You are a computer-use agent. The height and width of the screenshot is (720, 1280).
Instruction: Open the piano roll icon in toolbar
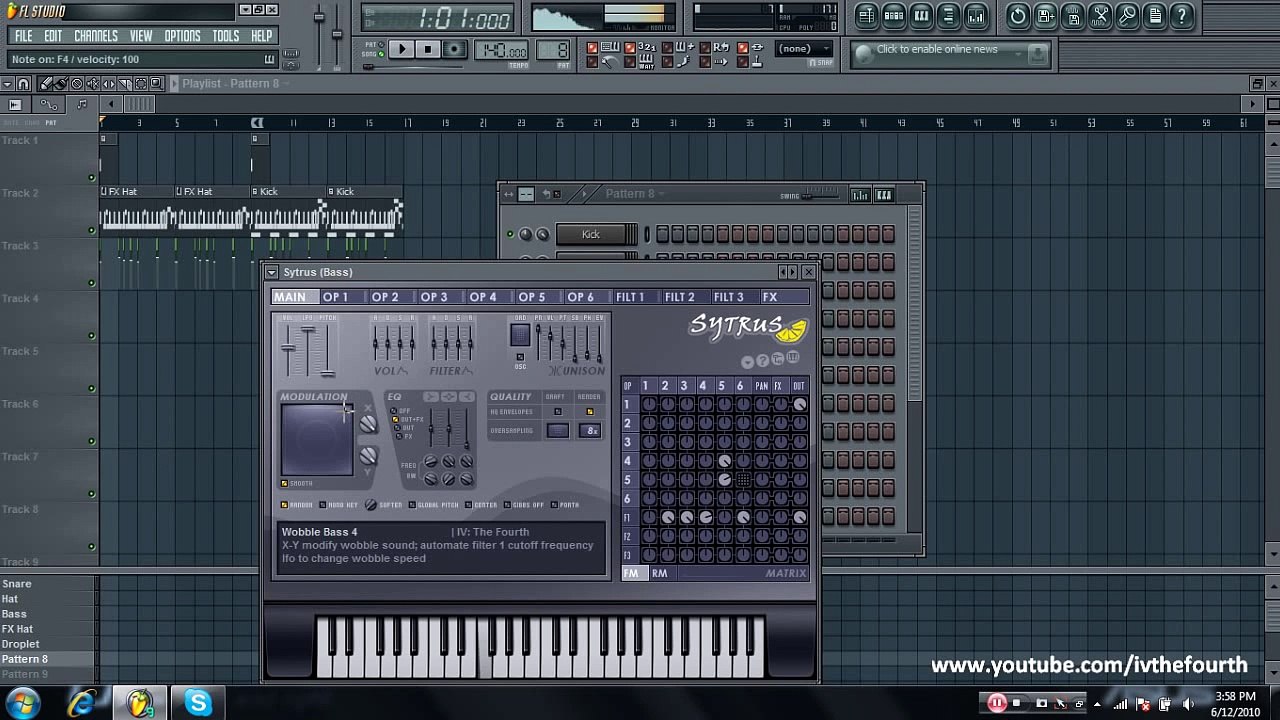point(921,16)
